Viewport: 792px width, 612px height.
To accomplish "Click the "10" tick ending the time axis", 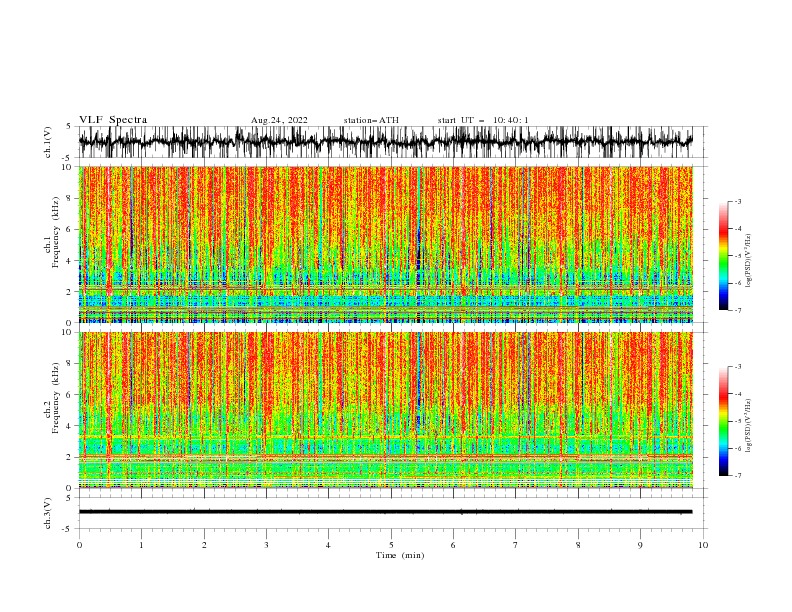I will click(x=703, y=545).
